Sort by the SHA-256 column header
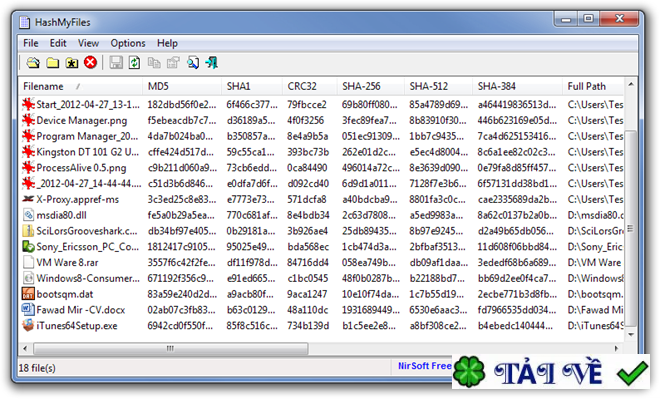Image resolution: width=660 pixels, height=399 pixels. click(370, 86)
